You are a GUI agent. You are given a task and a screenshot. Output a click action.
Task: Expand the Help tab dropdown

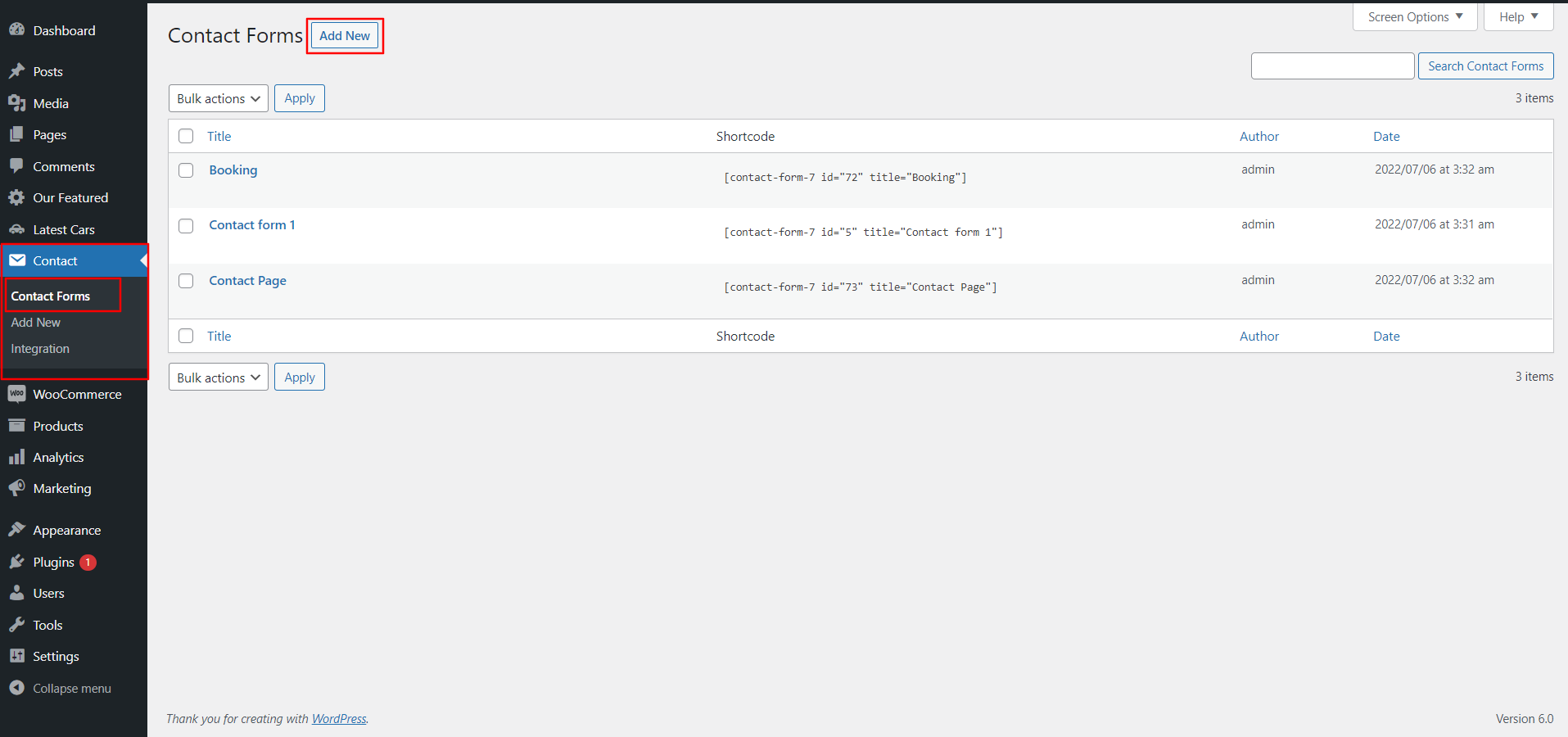click(x=1518, y=17)
